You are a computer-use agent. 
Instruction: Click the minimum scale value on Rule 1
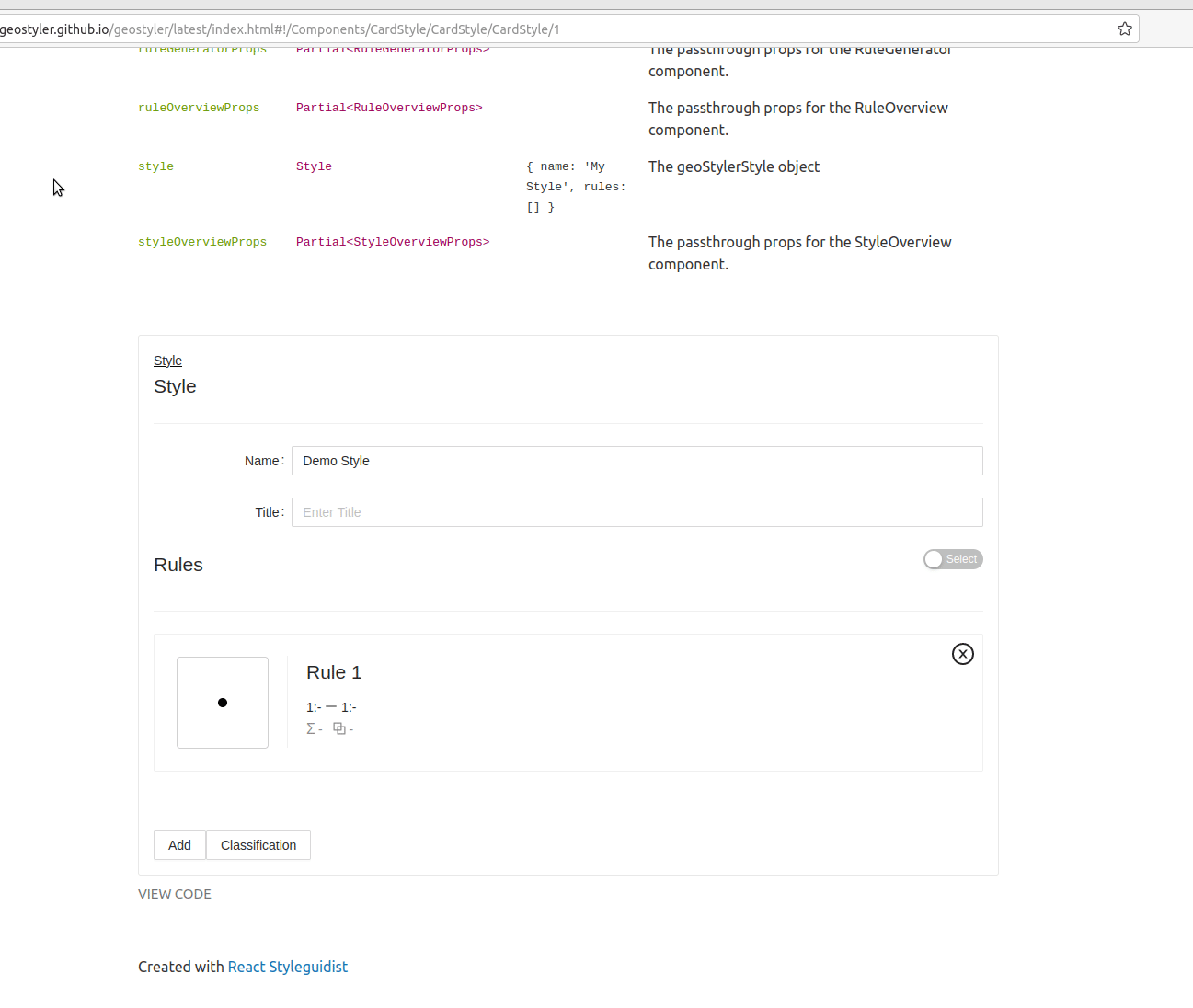(x=315, y=707)
